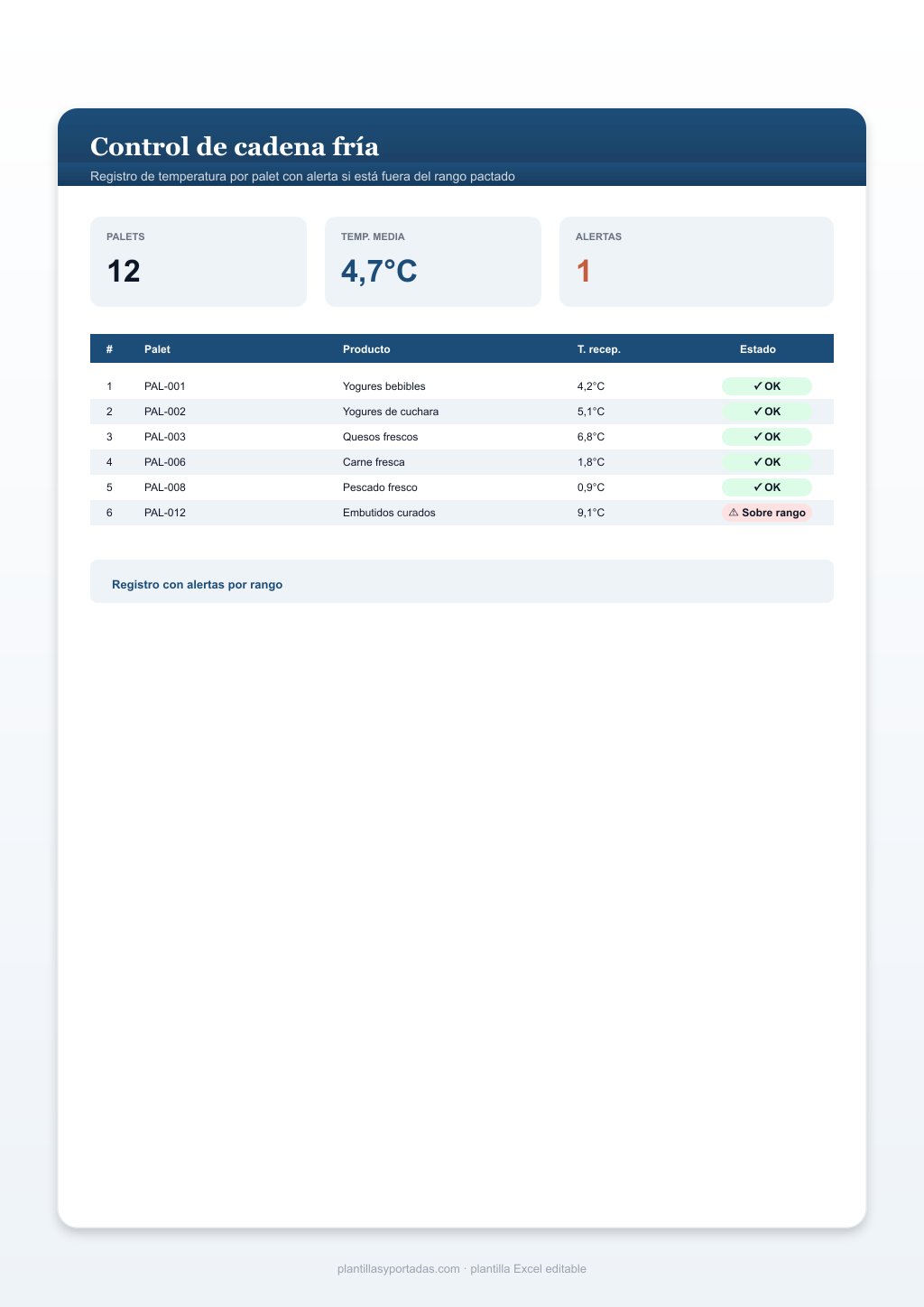Click 'Yogures de cuchara' product cell
The width and height of the screenshot is (924, 1307).
[x=391, y=412]
